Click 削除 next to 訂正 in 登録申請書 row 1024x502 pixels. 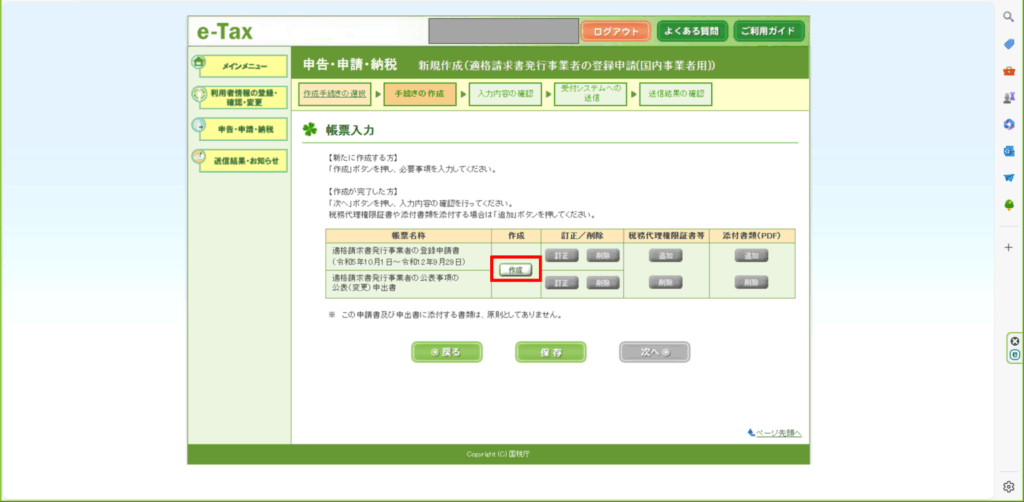tap(603, 255)
